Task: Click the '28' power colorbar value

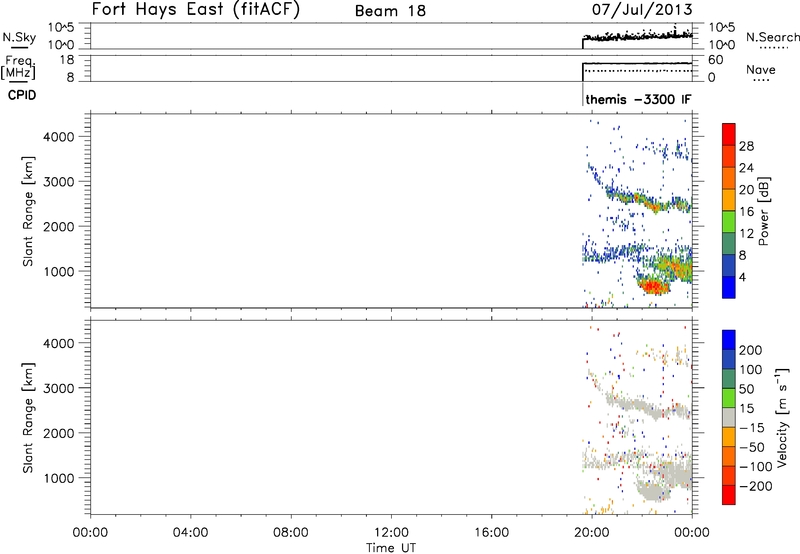Action: (x=746, y=146)
